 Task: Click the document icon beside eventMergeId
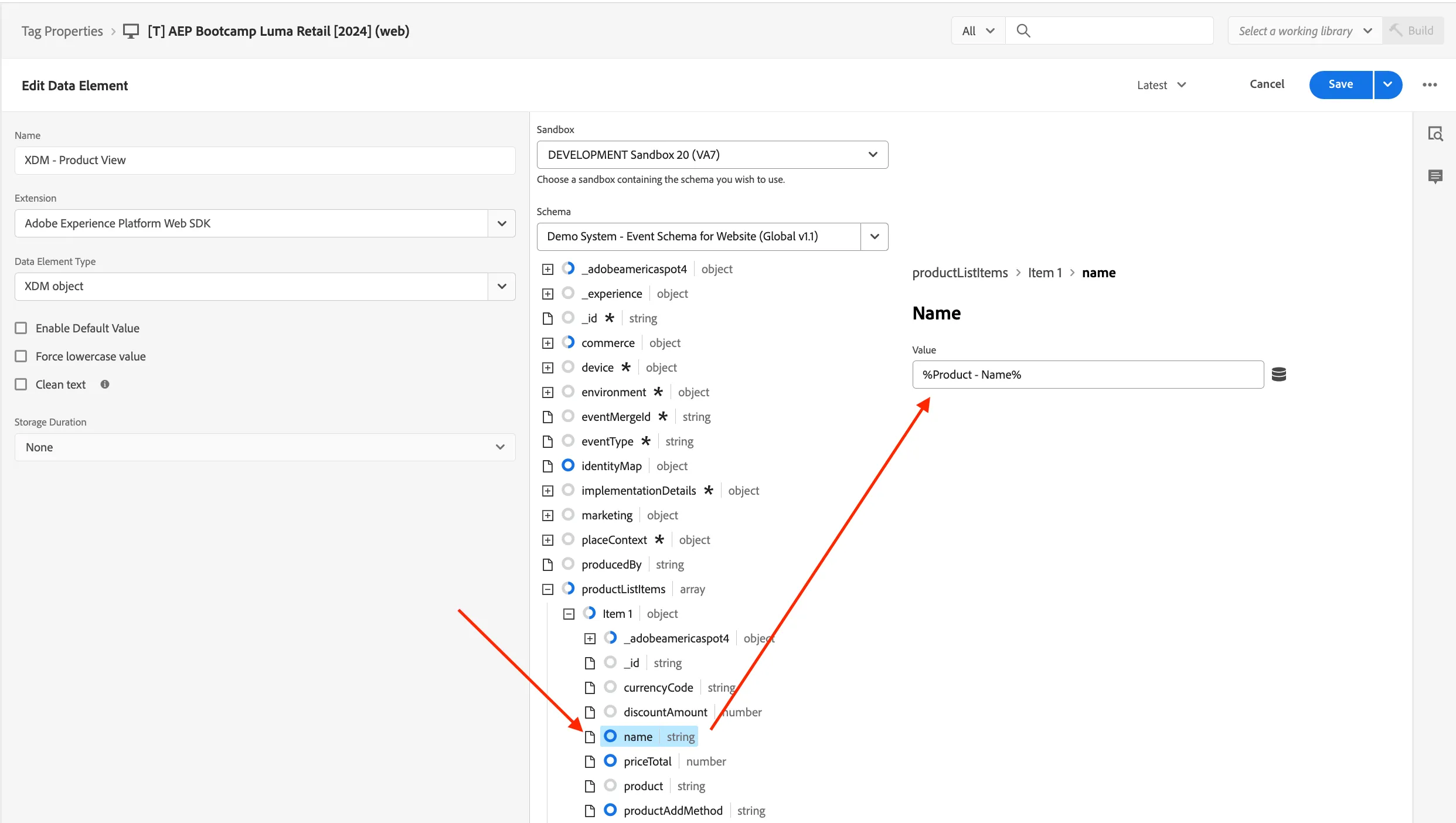click(x=547, y=417)
